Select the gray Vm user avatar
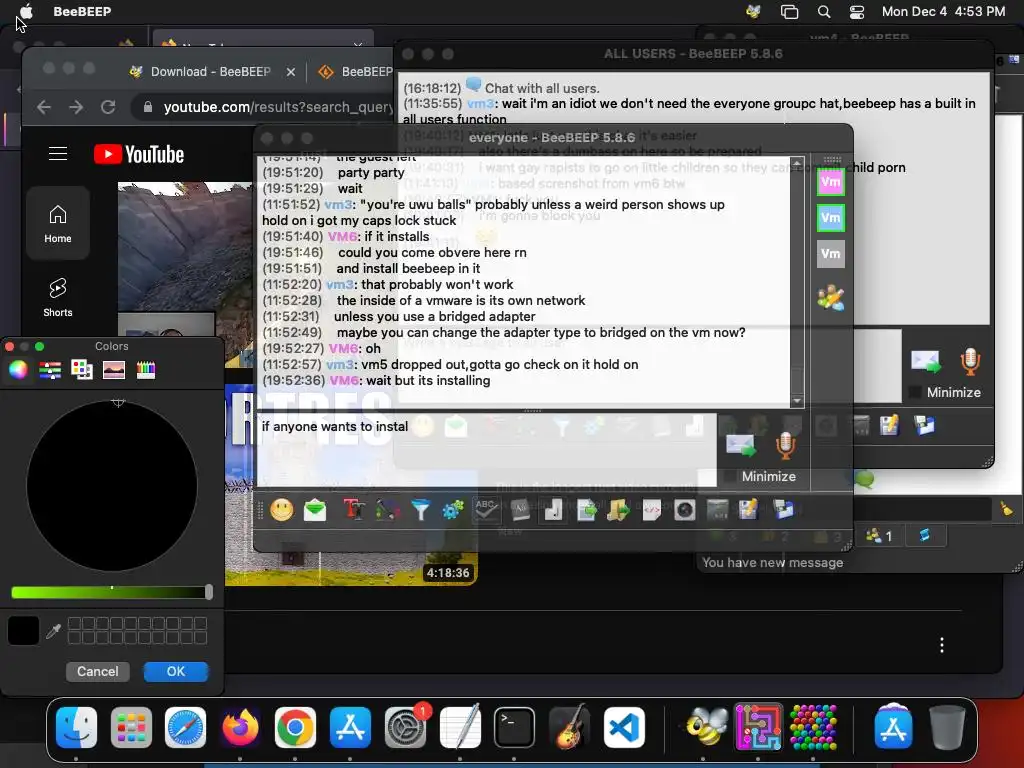1024x768 pixels. (831, 253)
